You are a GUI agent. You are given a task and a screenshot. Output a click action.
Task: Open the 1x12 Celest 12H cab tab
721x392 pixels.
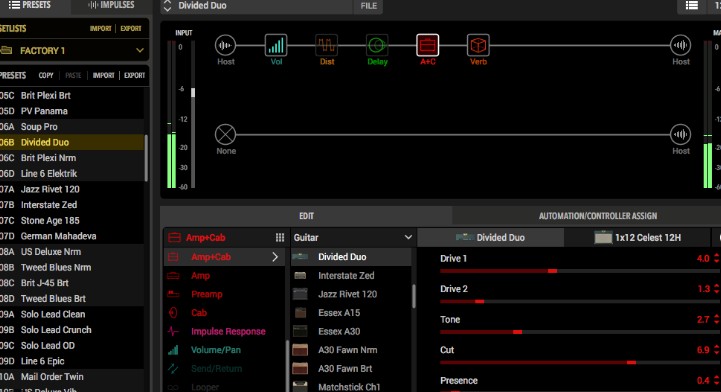pyautogui.click(x=638, y=238)
